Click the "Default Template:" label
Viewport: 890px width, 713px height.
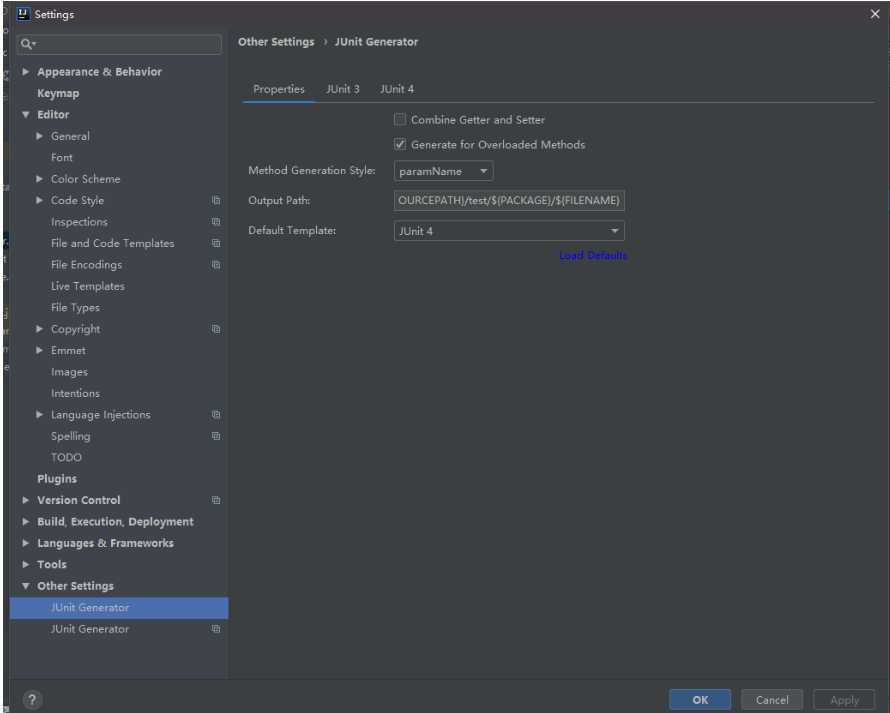pos(292,230)
